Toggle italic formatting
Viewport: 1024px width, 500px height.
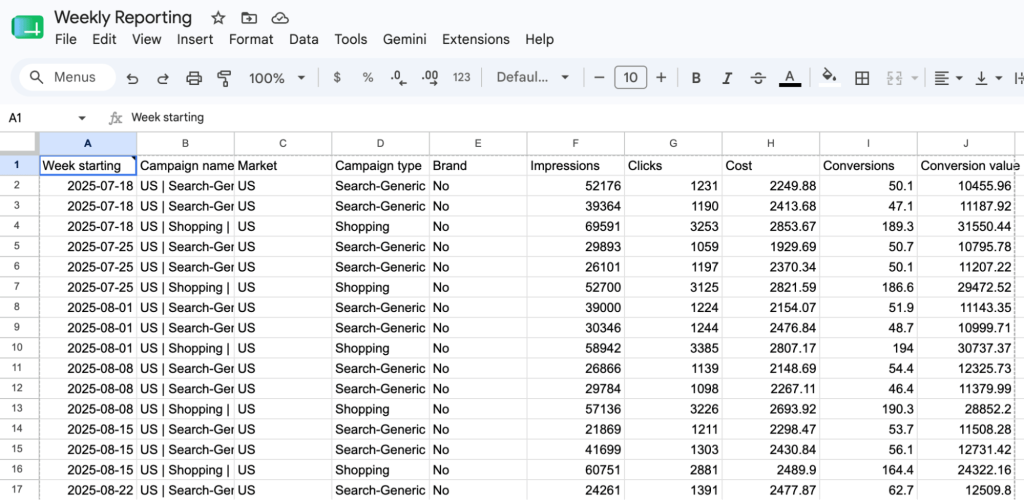[727, 78]
